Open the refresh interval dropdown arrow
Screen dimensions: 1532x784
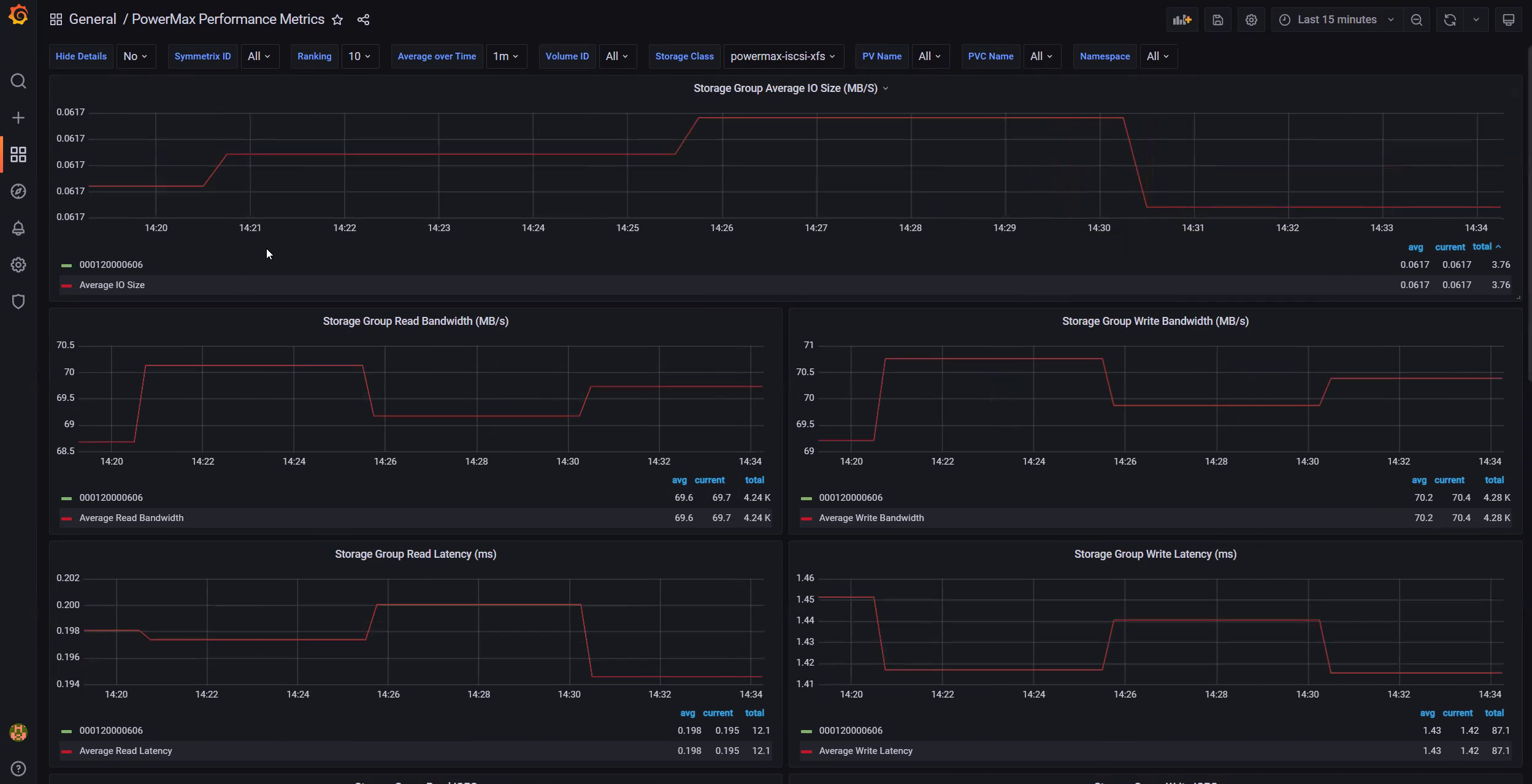pos(1476,20)
